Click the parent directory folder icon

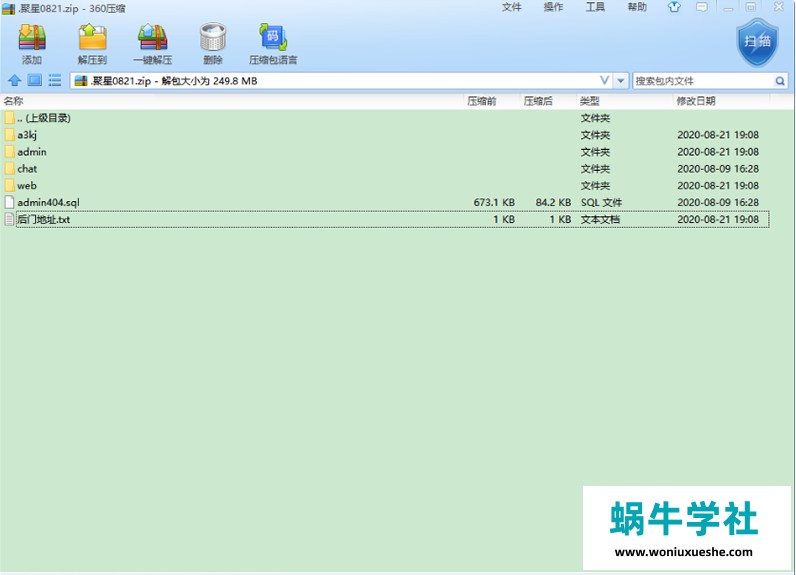9,118
